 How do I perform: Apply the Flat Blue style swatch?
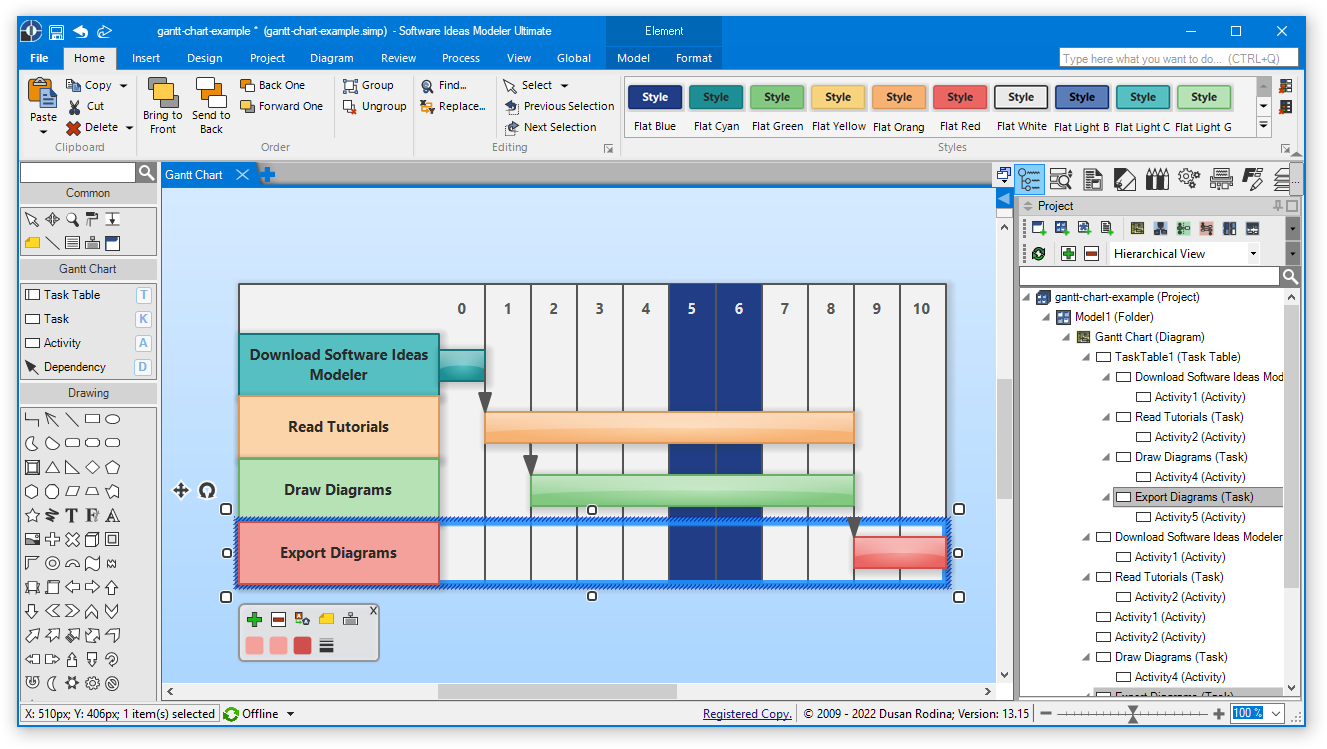[655, 97]
